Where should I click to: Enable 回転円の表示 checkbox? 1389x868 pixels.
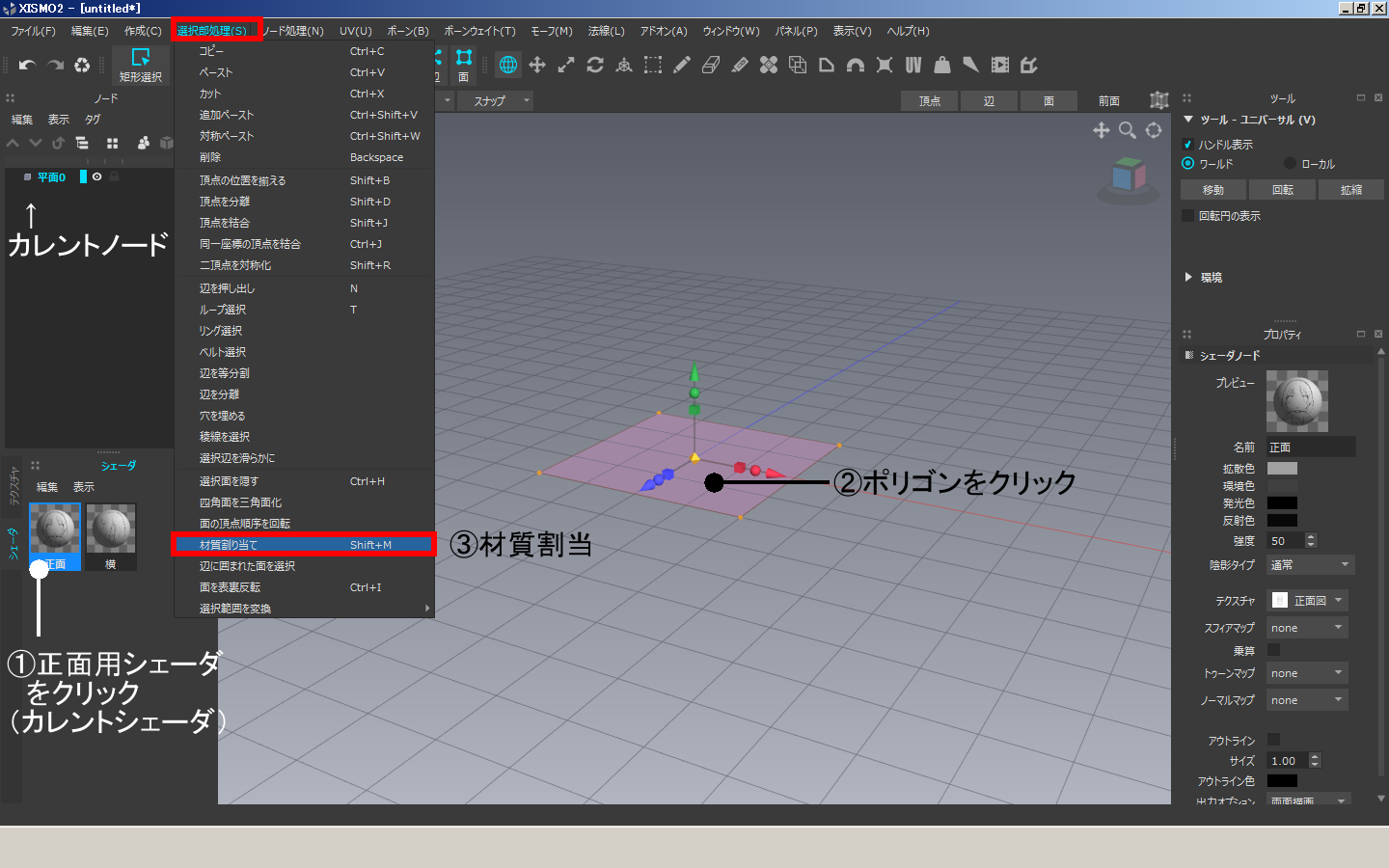pyautogui.click(x=1188, y=215)
